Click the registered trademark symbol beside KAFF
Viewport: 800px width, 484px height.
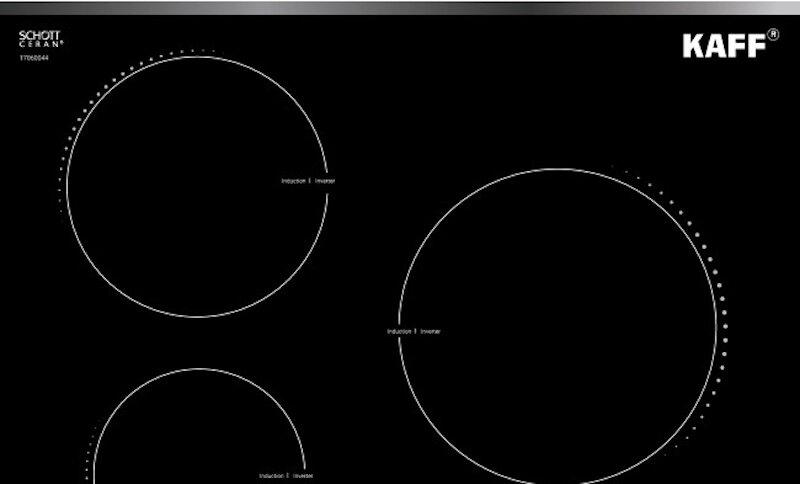[x=773, y=35]
